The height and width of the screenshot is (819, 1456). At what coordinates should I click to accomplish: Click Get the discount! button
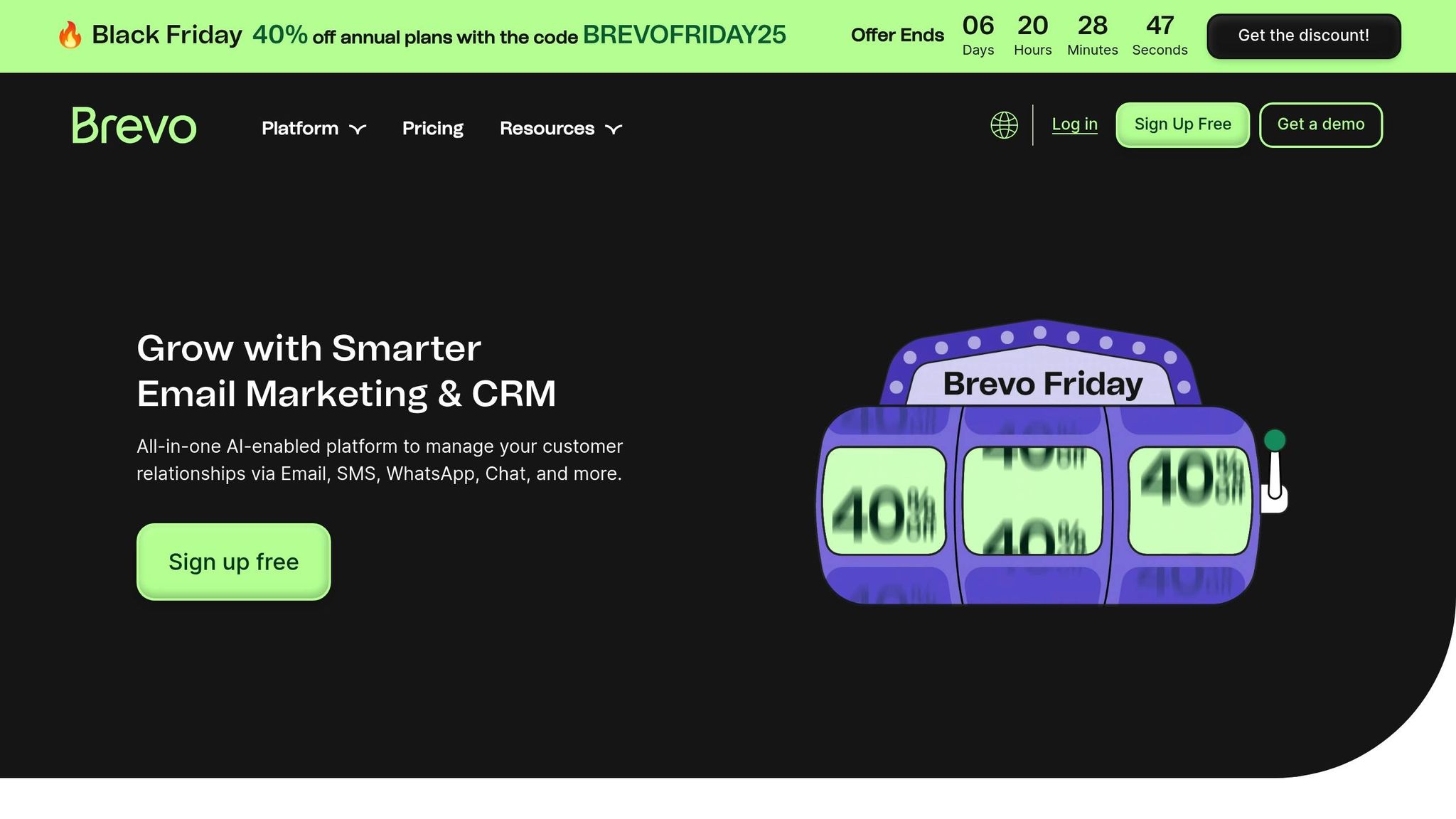(1303, 36)
